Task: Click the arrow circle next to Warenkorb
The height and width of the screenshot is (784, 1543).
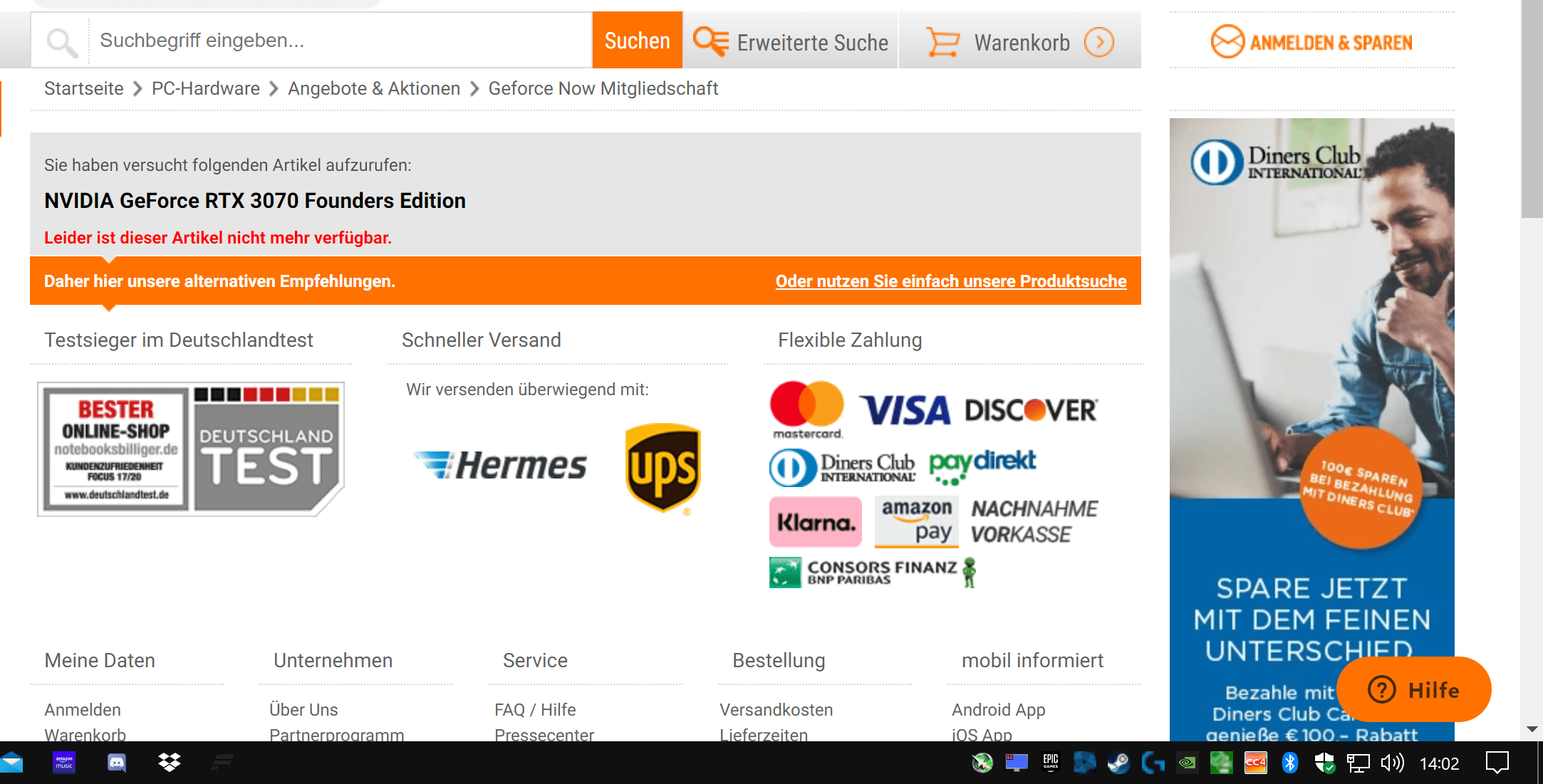Action: point(1099,42)
